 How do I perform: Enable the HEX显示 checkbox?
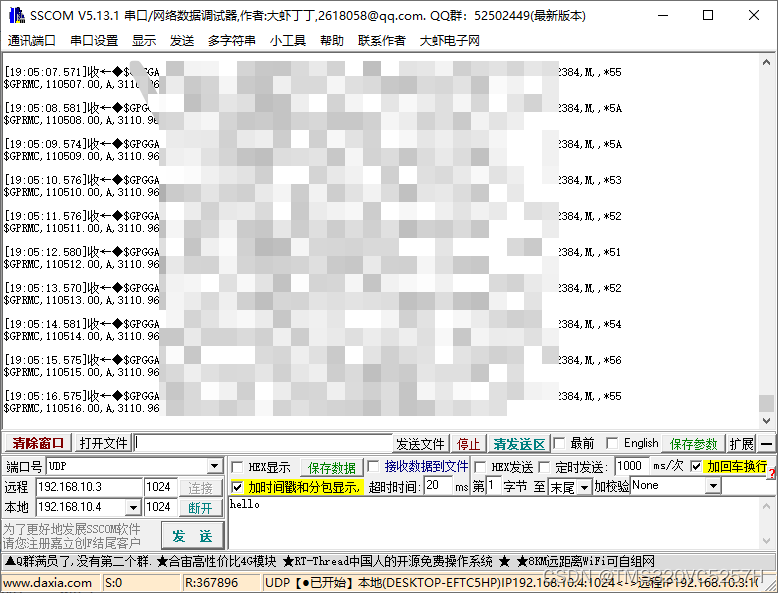(237, 467)
